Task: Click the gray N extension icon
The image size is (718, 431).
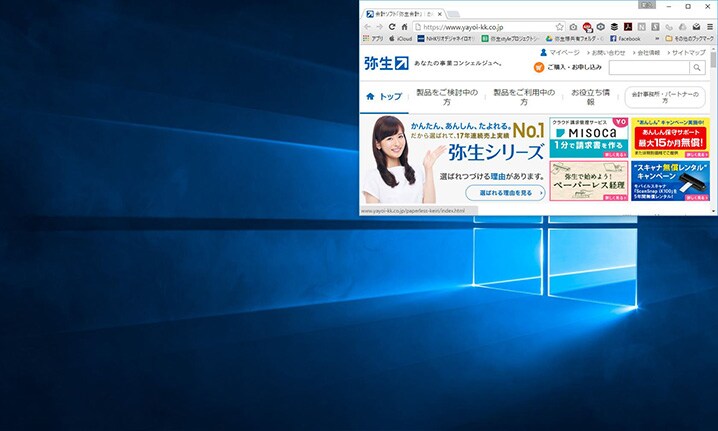Action: 642,27
